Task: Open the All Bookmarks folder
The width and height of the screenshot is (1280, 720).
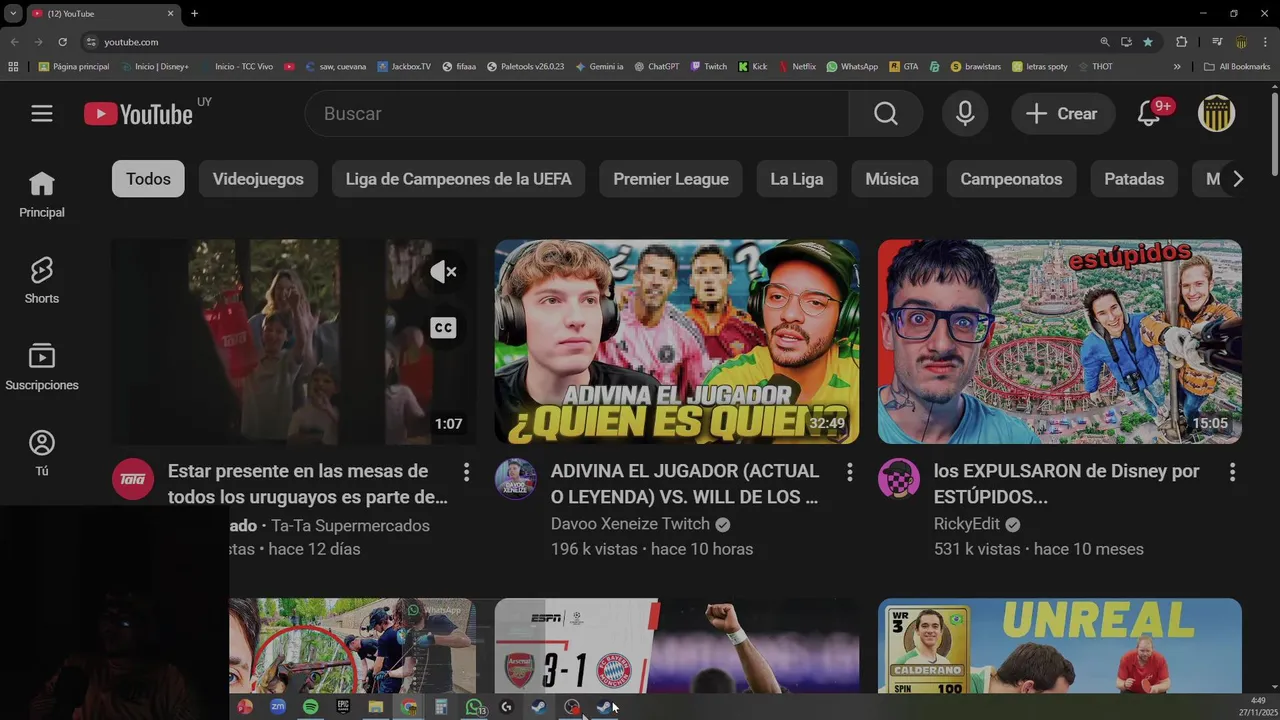Action: [1238, 67]
